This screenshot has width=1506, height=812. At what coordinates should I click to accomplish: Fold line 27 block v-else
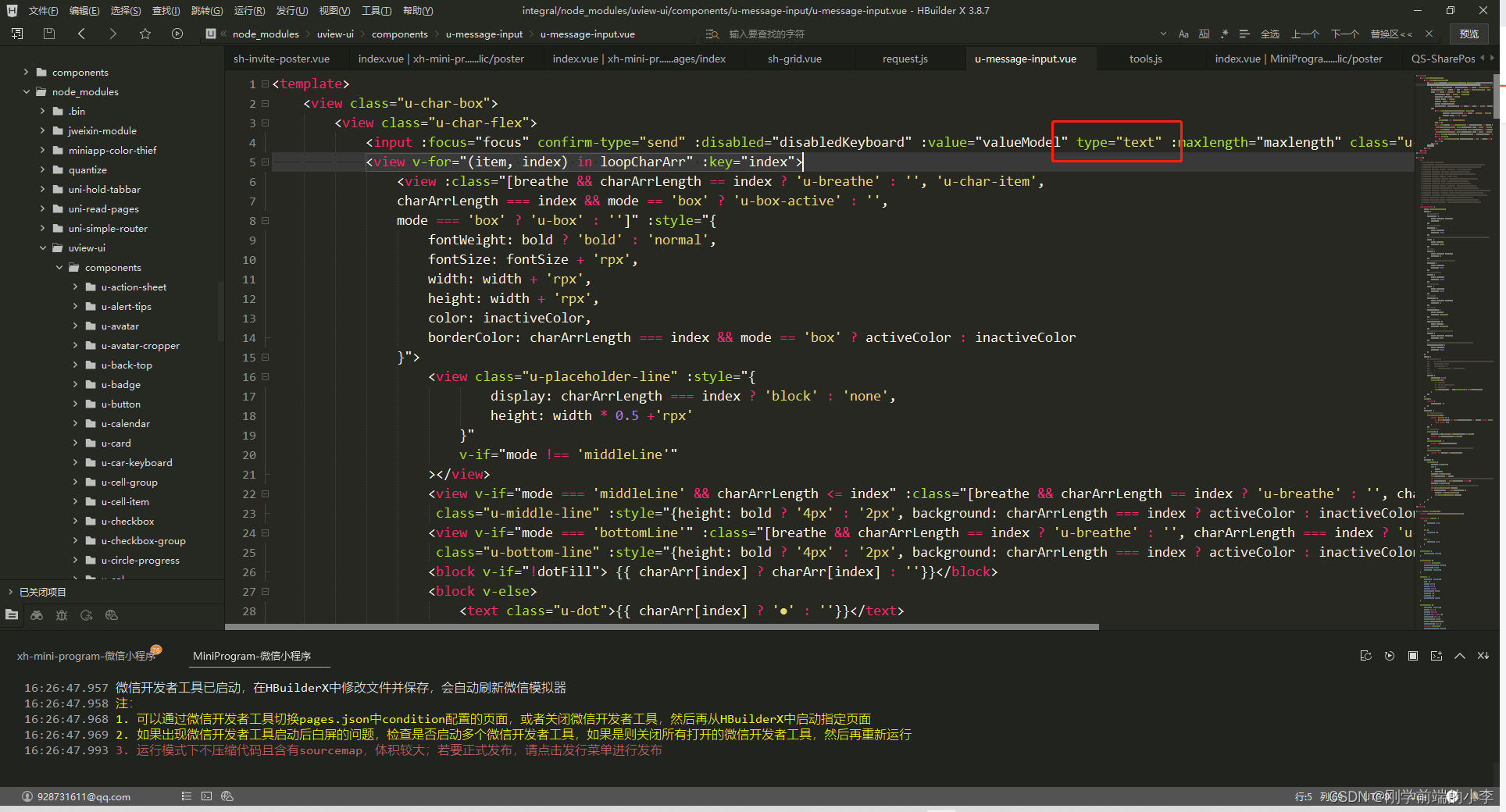tap(266, 591)
